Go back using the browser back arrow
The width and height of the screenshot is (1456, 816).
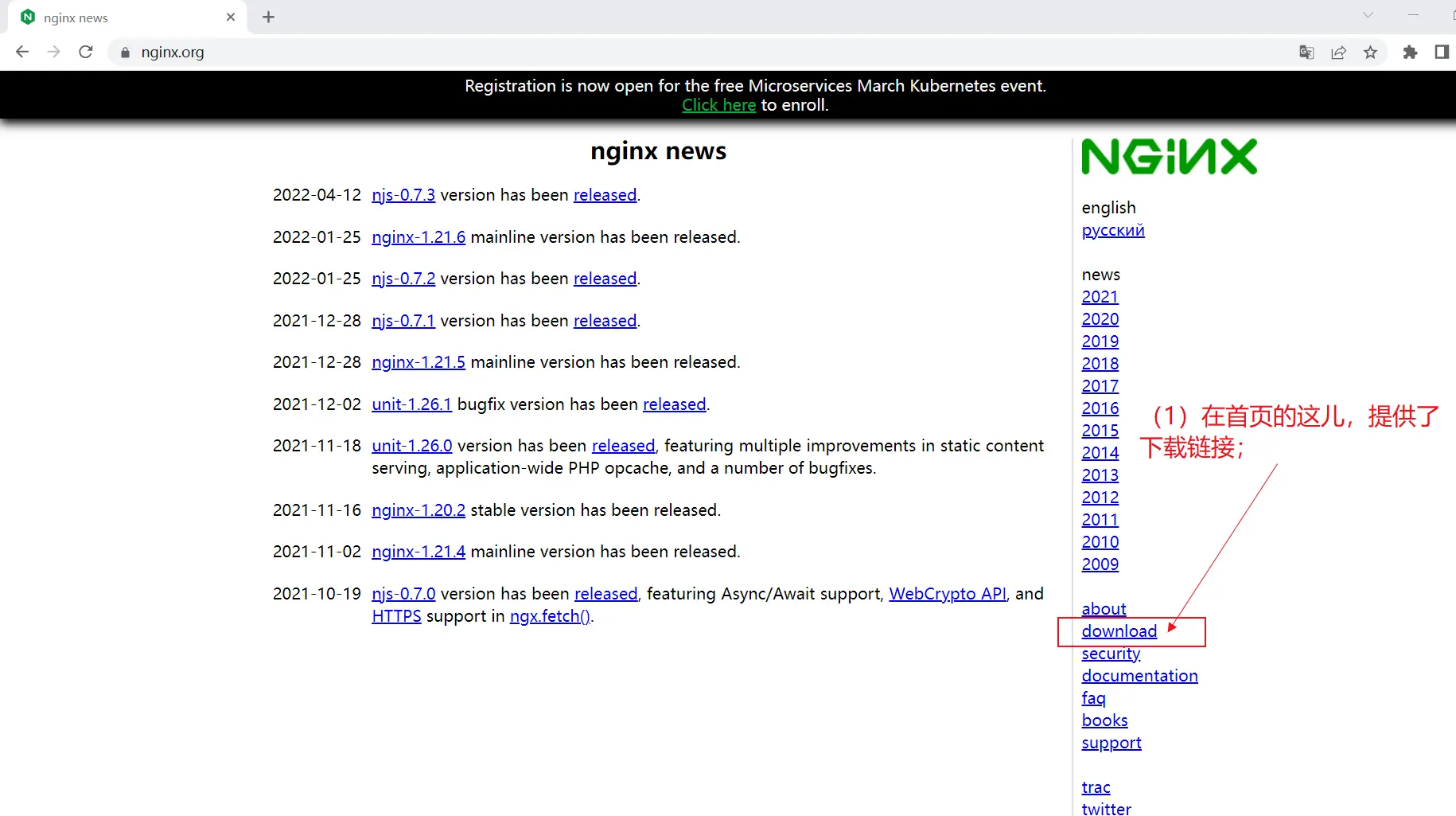click(22, 52)
